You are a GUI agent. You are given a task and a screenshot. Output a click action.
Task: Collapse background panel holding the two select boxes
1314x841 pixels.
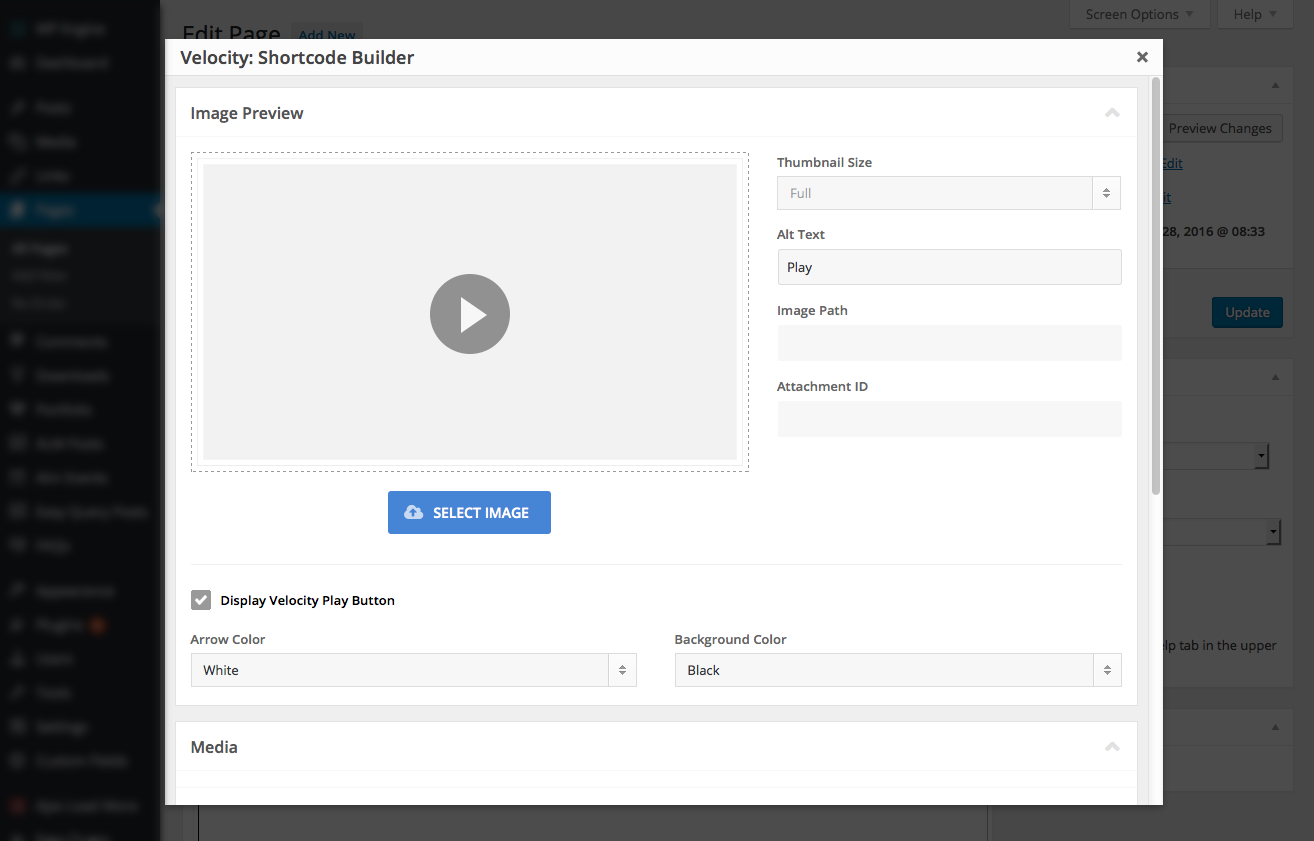(1275, 377)
